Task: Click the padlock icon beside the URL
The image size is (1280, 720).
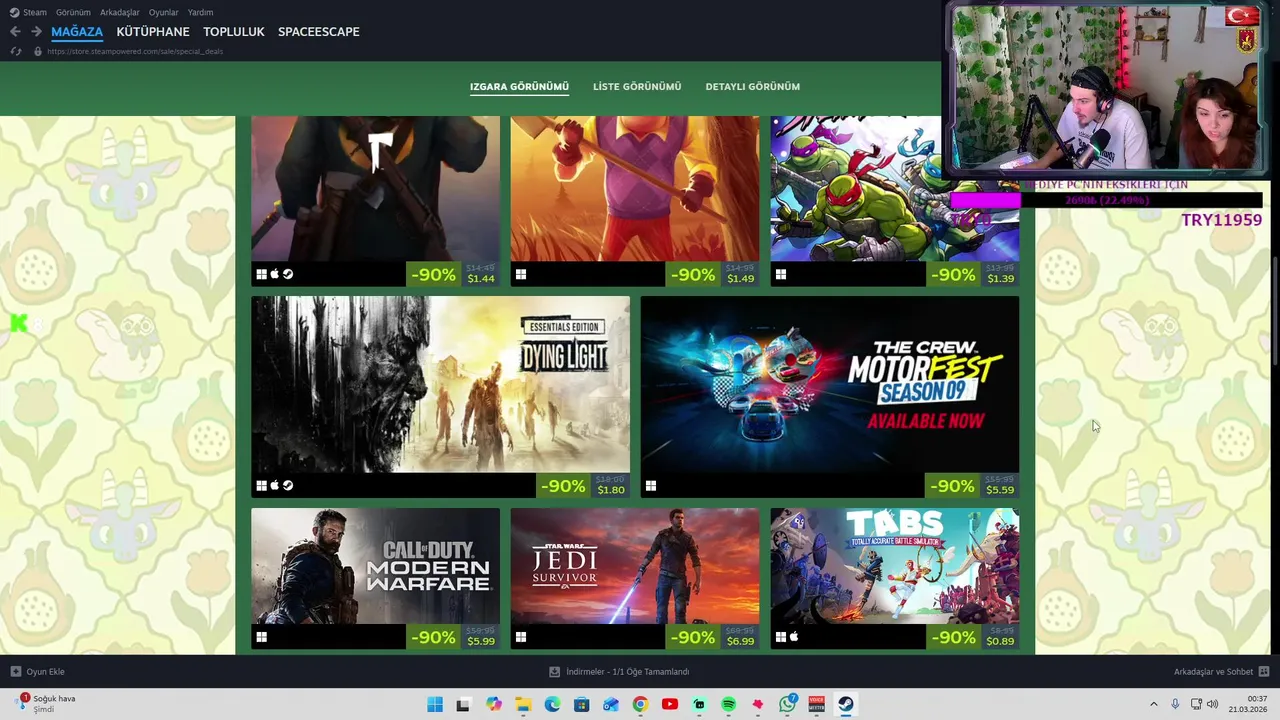Action: [x=38, y=51]
